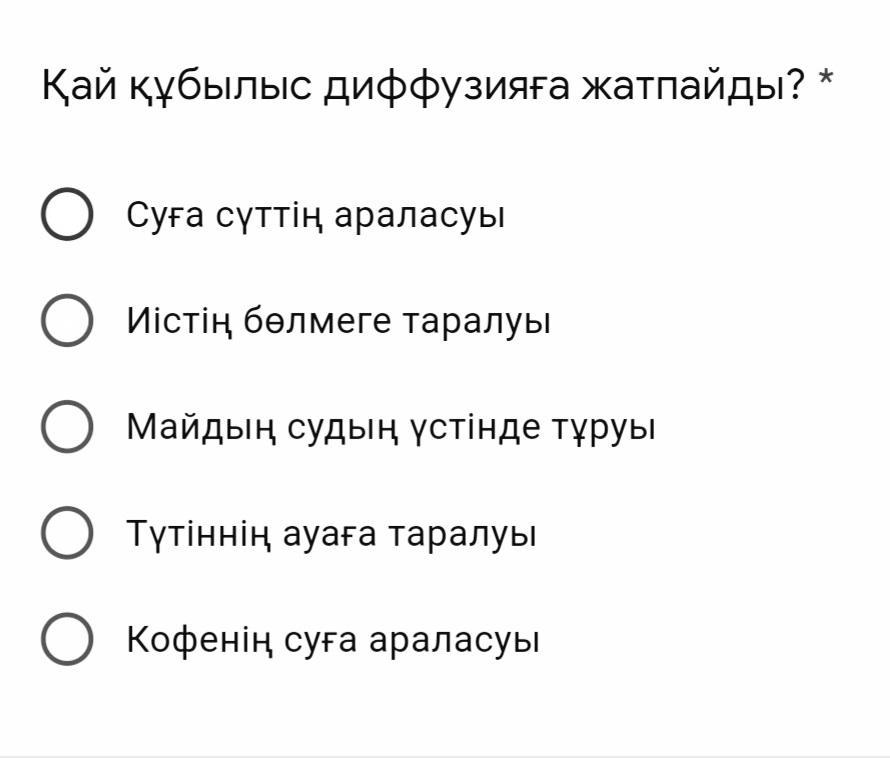Click the label text Суға сүттің араласуы

316,216
